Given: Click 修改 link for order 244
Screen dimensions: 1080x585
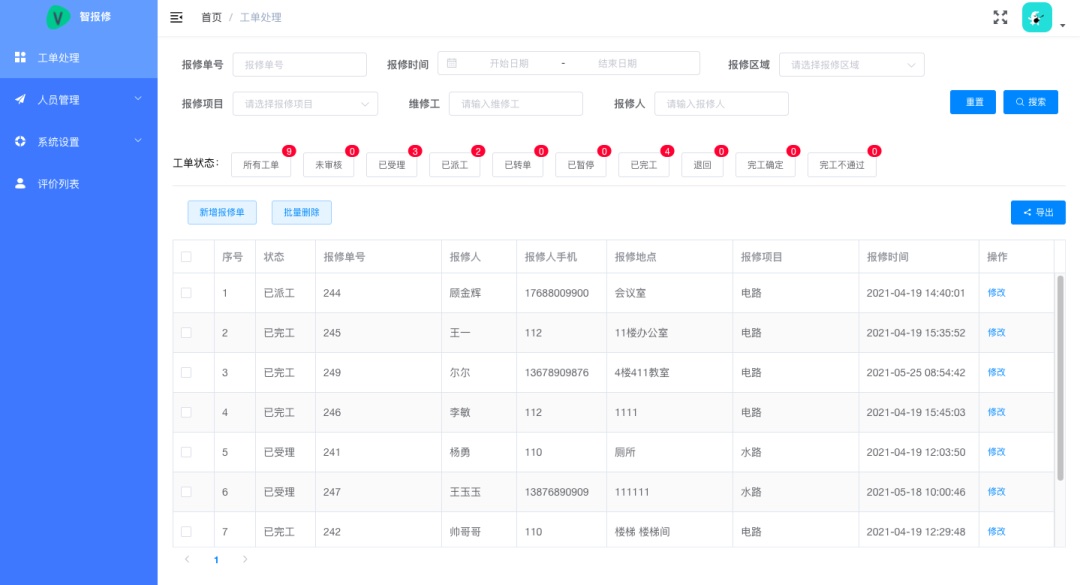Looking at the screenshot, I should click(x=996, y=293).
